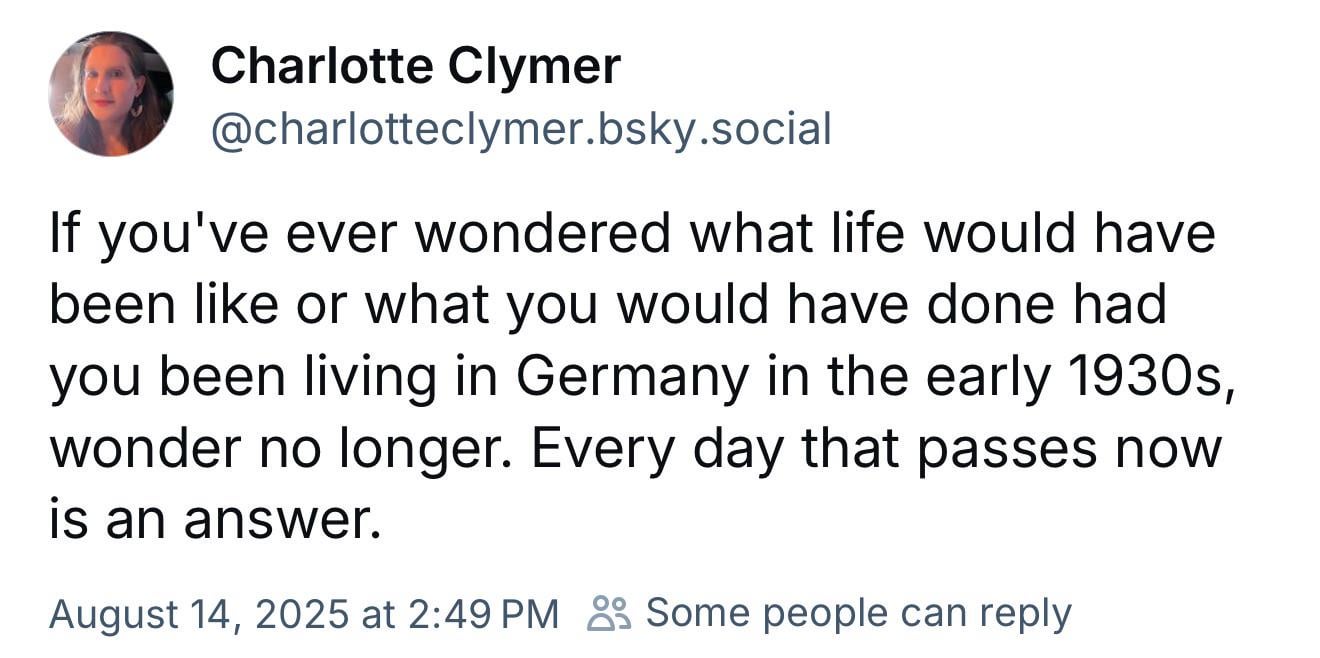The height and width of the screenshot is (658, 1320).
Task: Click "1930s" in the post text
Action: (1146, 376)
